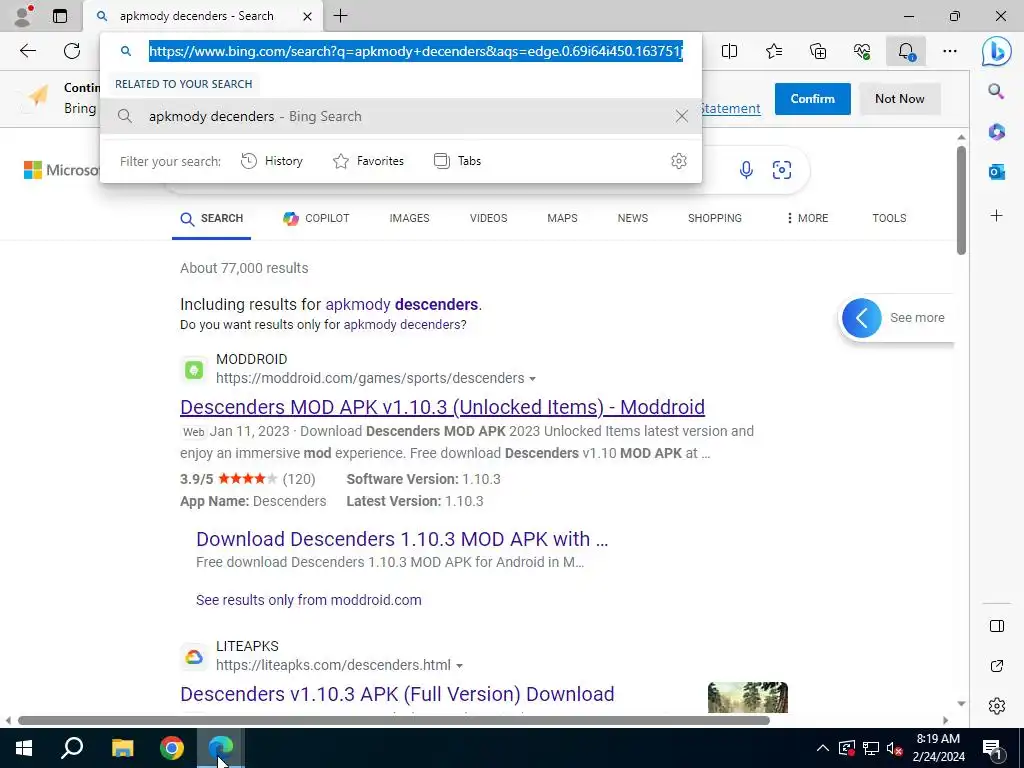Open Download Descenders 1.10.3 MOD APK link
The height and width of the screenshot is (768, 1024).
tap(402, 539)
